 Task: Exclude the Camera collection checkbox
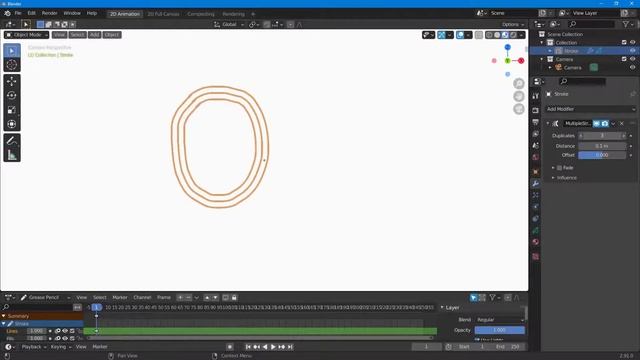[x=624, y=59]
